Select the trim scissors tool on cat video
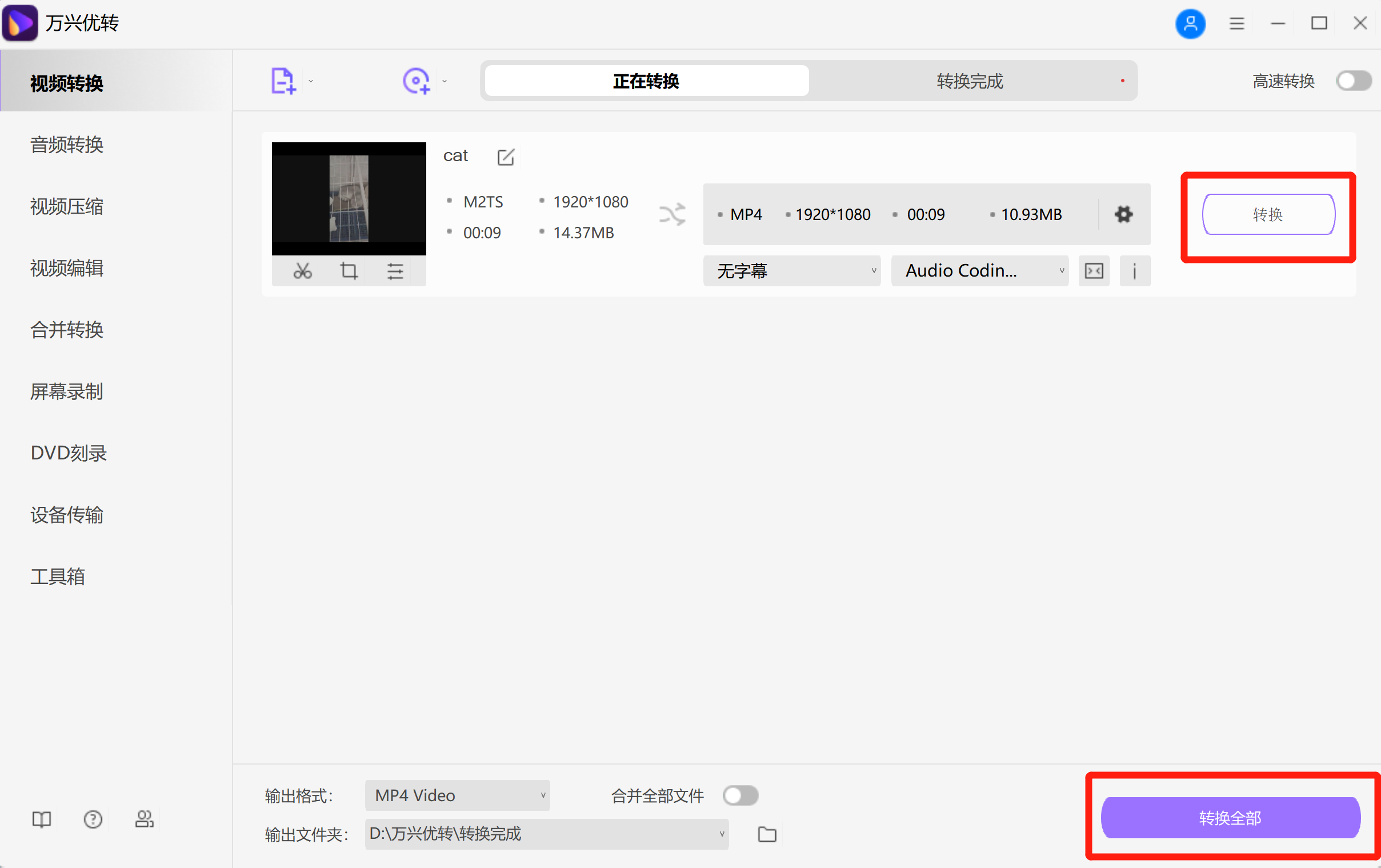 point(302,271)
